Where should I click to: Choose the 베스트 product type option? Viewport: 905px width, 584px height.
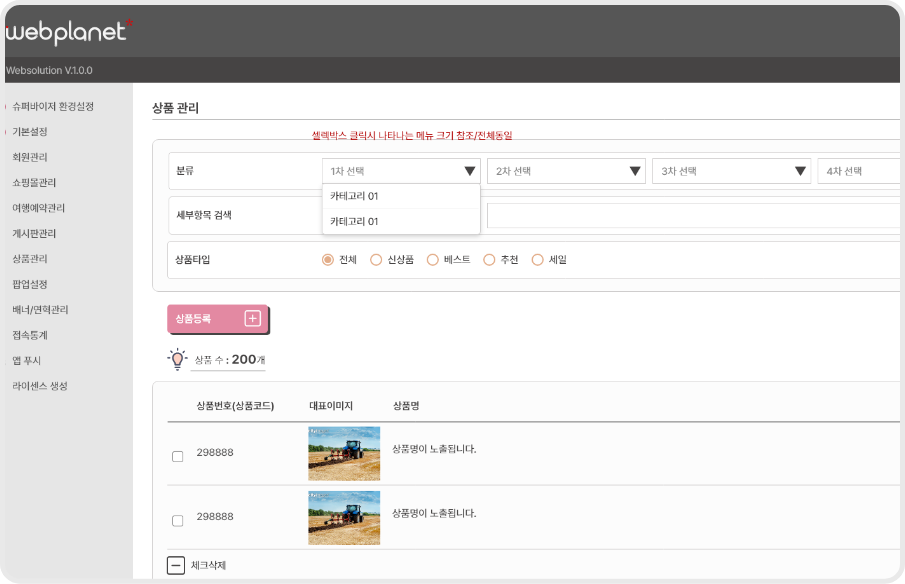(x=433, y=260)
